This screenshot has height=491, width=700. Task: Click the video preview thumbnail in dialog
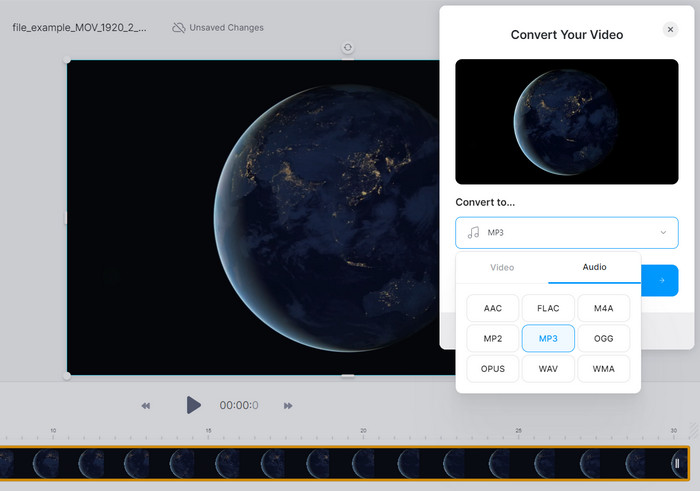click(566, 121)
